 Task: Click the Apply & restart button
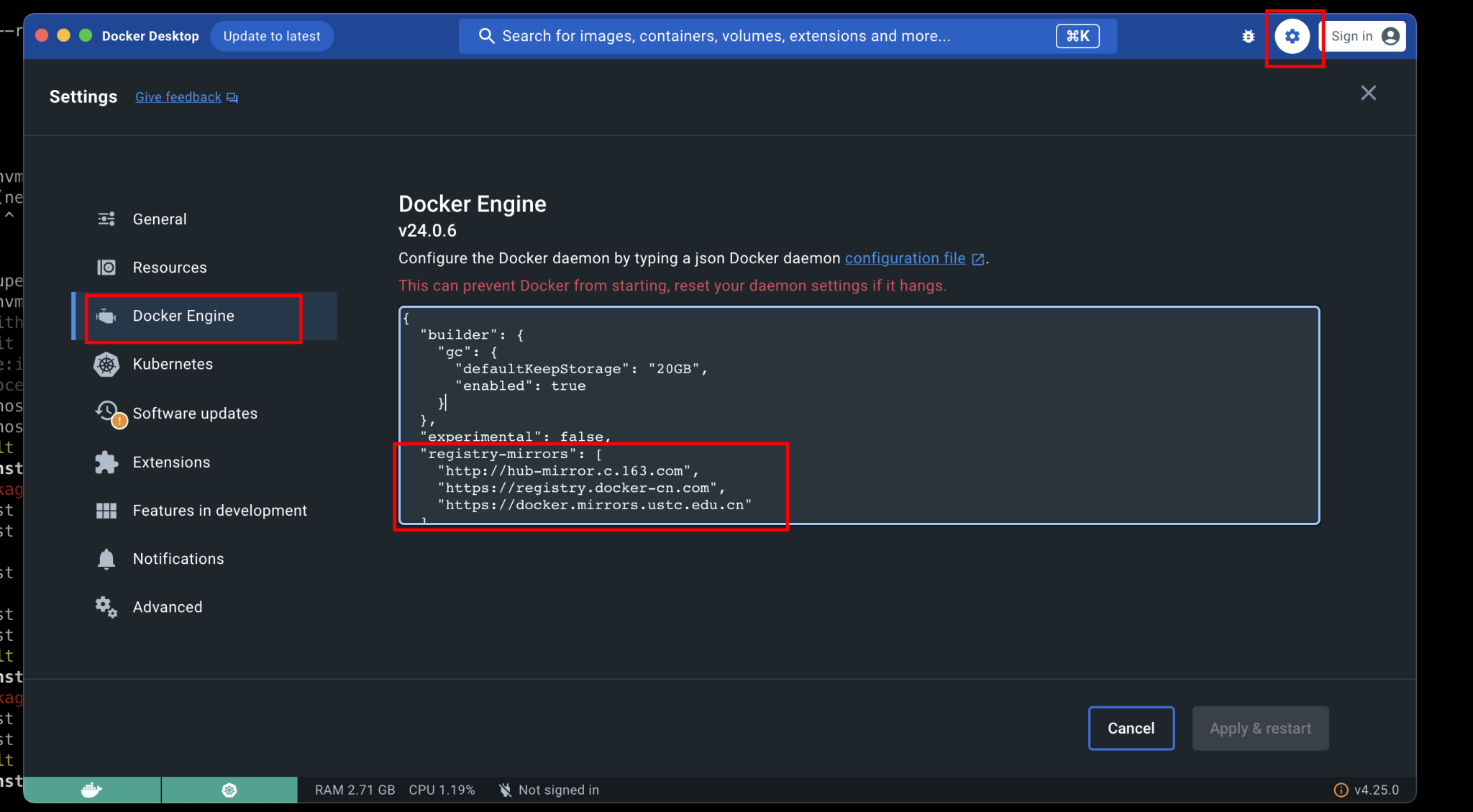[x=1260, y=728]
